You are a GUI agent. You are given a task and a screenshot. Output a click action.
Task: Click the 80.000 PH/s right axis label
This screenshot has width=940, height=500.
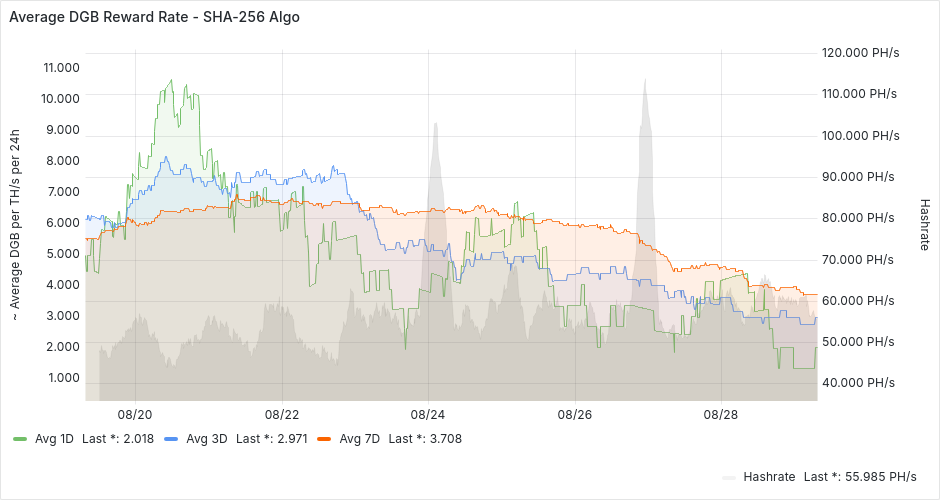(858, 218)
